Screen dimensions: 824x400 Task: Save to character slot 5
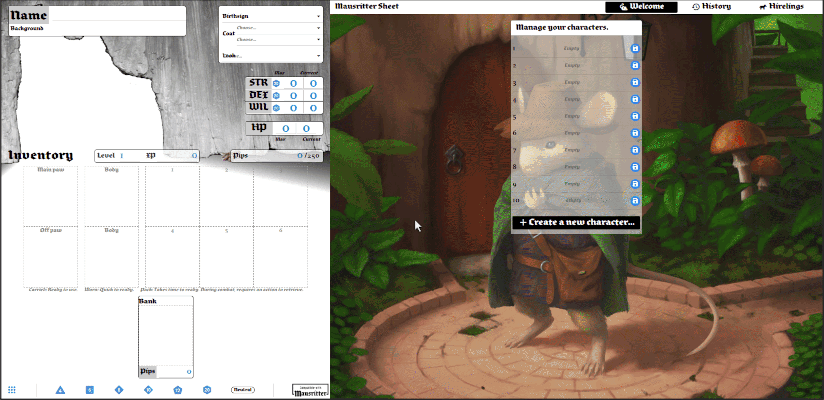pyautogui.click(x=635, y=116)
